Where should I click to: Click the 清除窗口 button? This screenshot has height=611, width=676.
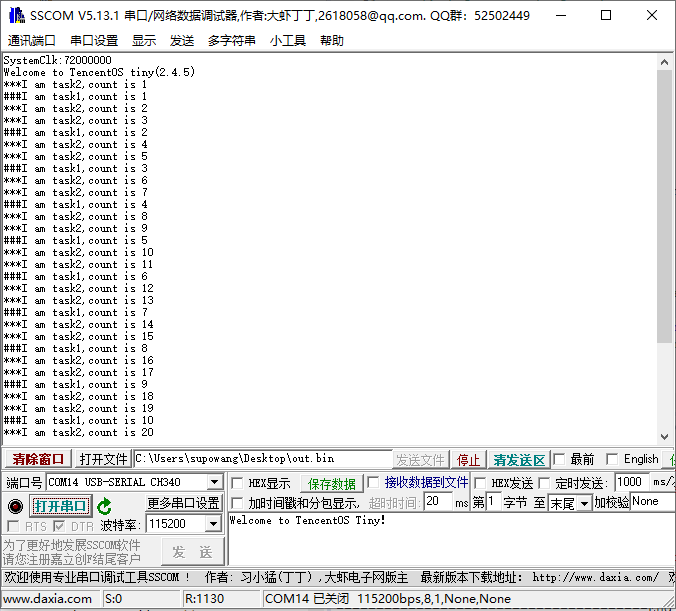(x=38, y=459)
